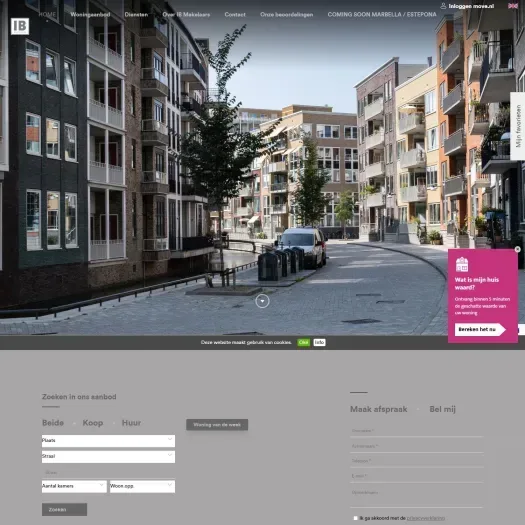The width and height of the screenshot is (525, 525).
Task: Open COMING SOON MARBELLA / ESTEPONA
Action: click(382, 14)
